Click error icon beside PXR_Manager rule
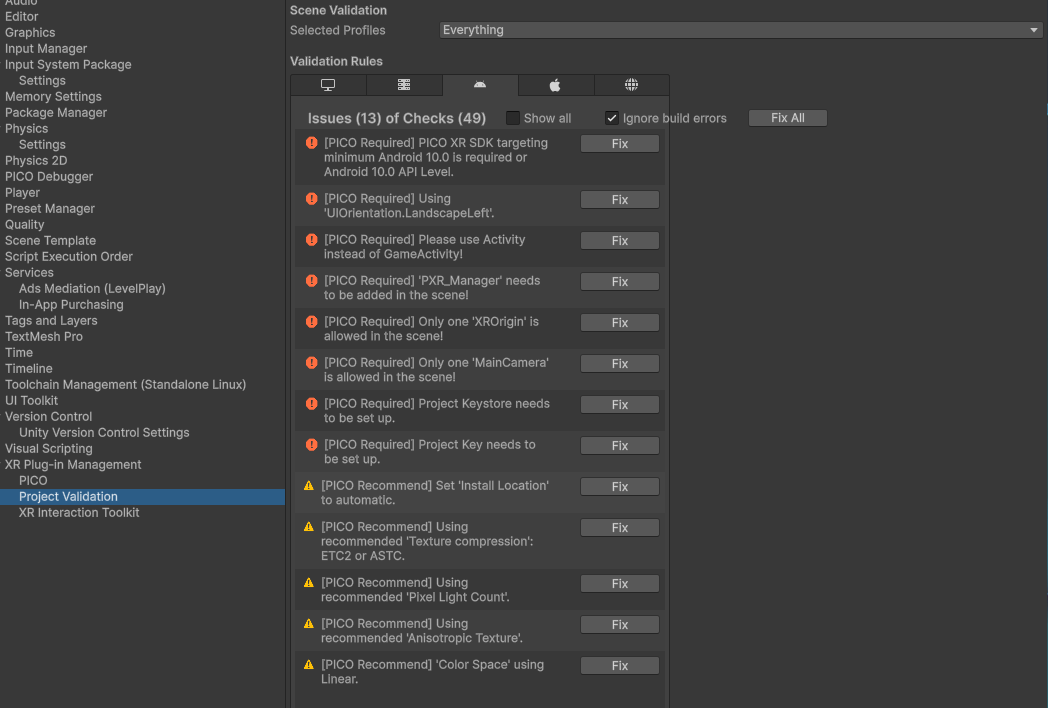 [x=311, y=281]
